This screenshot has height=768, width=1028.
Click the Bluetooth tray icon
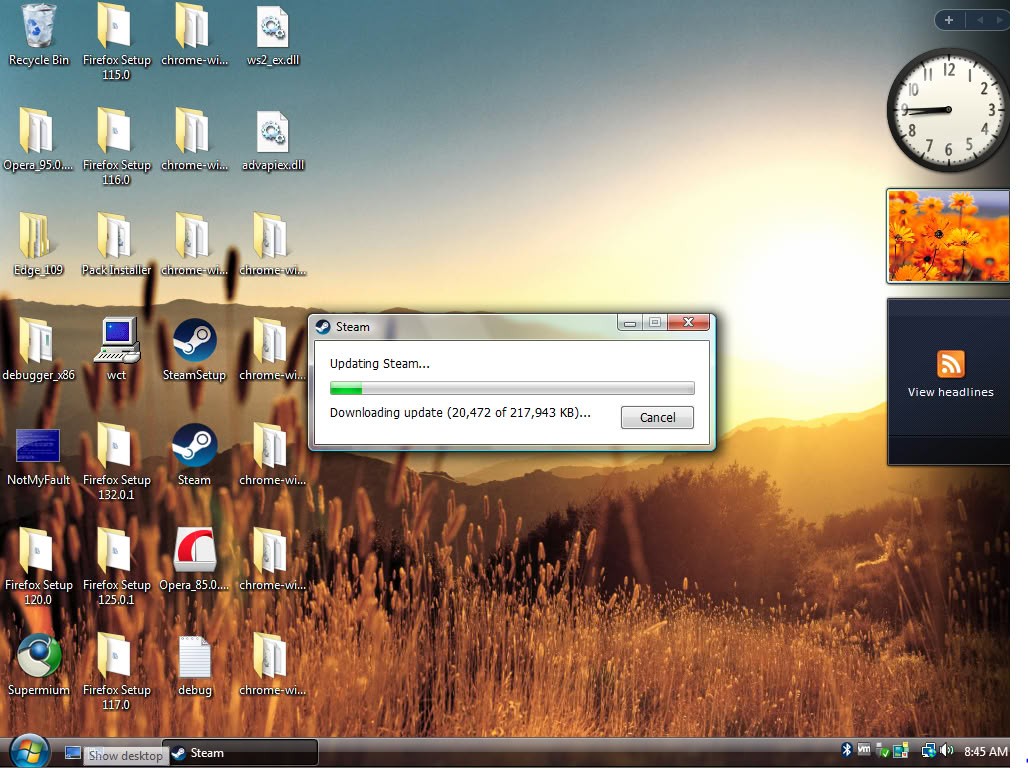click(x=846, y=750)
